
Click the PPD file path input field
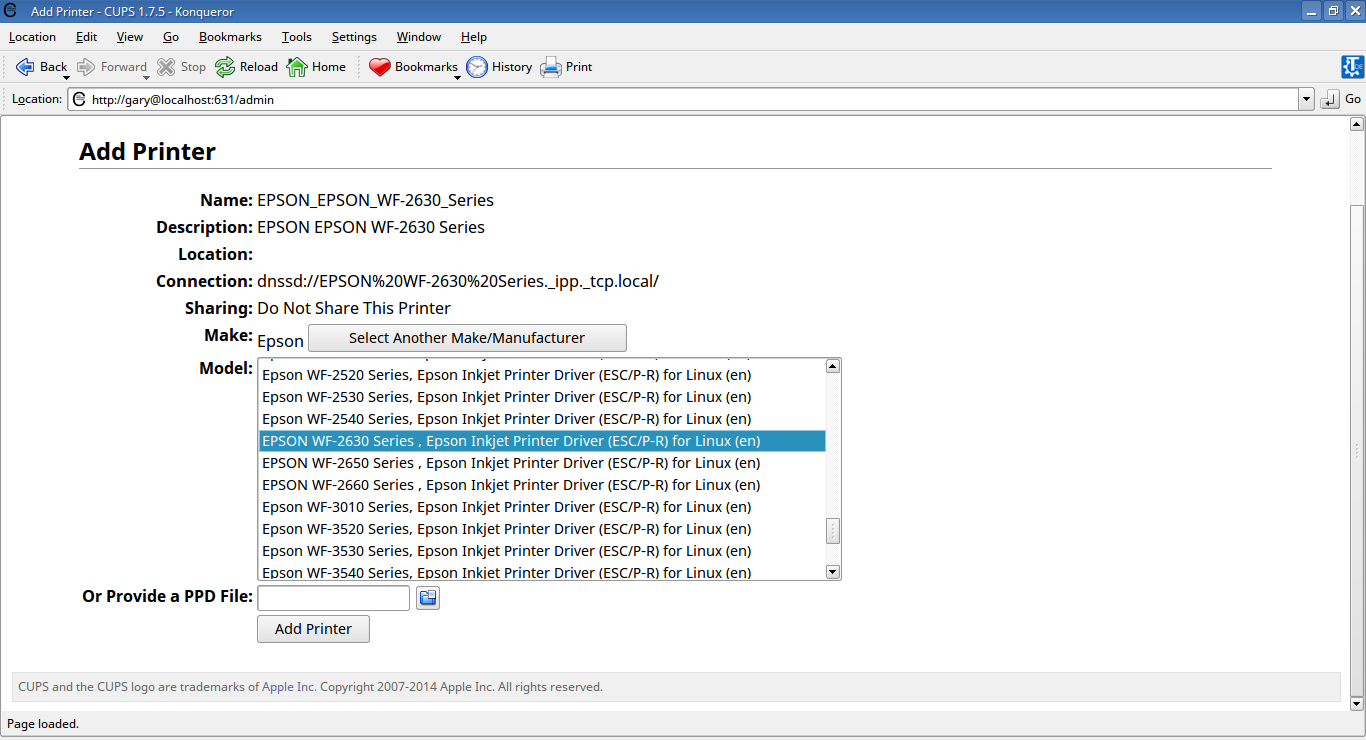(x=334, y=598)
